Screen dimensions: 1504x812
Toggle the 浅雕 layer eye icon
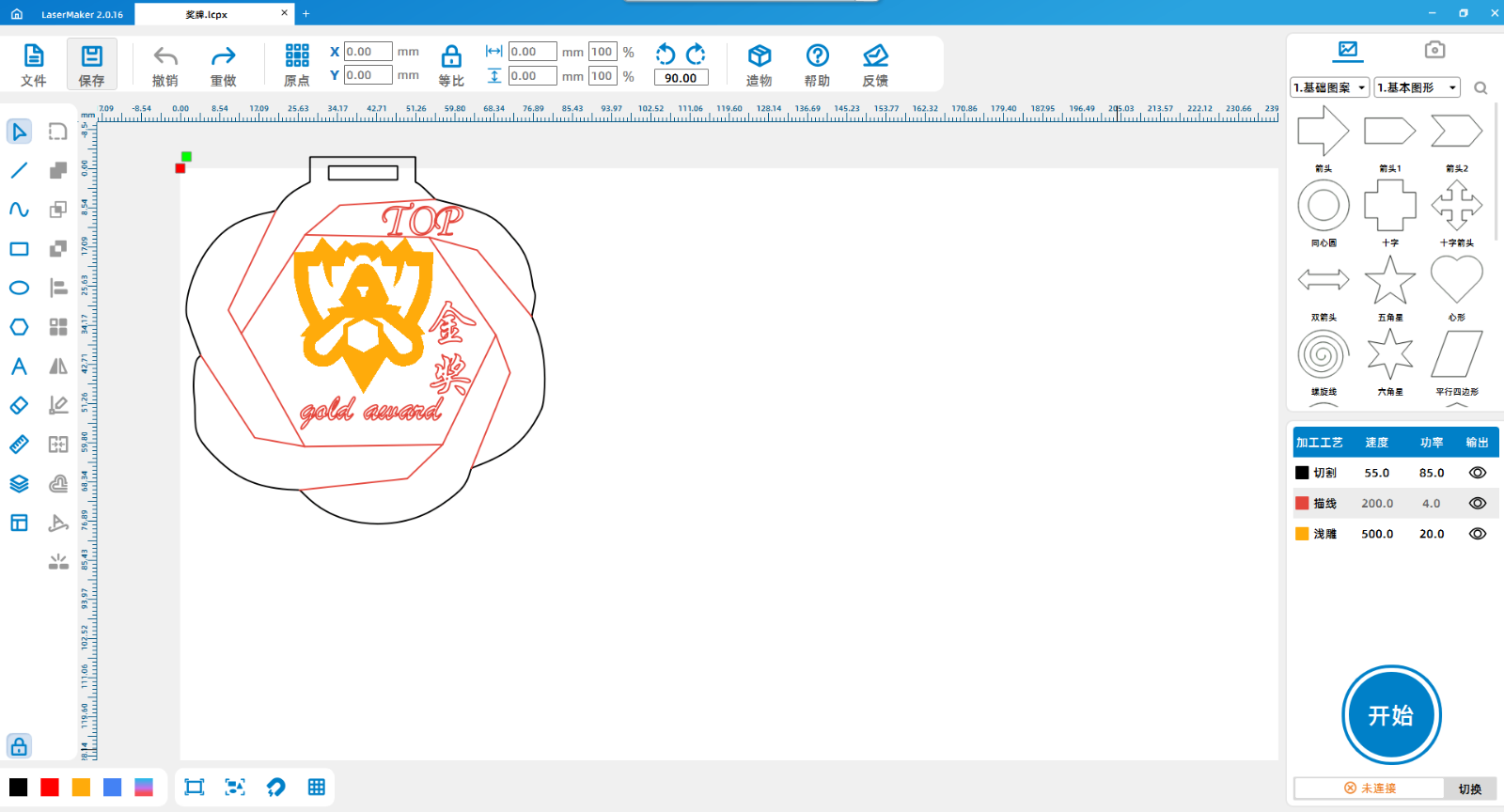[x=1477, y=534]
